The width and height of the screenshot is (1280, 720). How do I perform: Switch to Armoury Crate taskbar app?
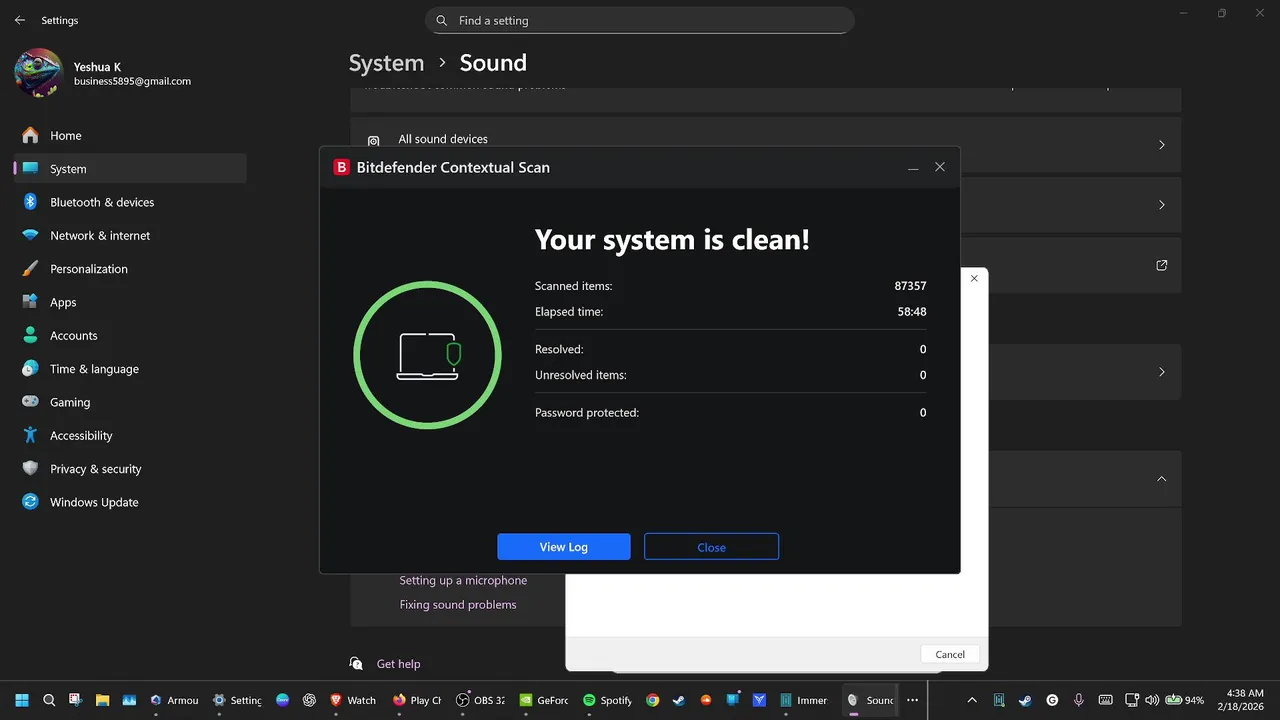173,700
